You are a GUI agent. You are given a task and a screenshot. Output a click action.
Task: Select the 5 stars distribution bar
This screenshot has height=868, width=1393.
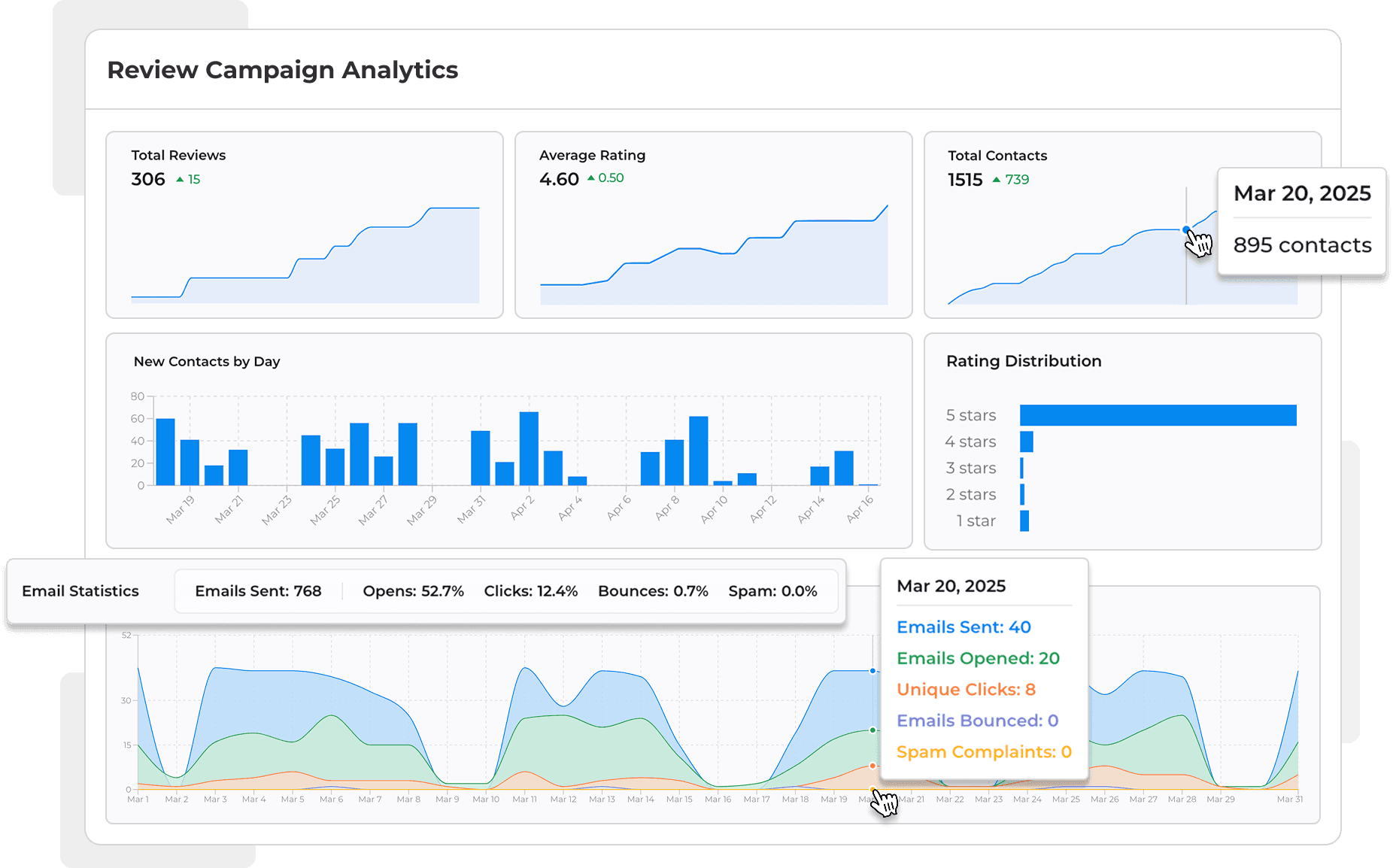click(1158, 414)
